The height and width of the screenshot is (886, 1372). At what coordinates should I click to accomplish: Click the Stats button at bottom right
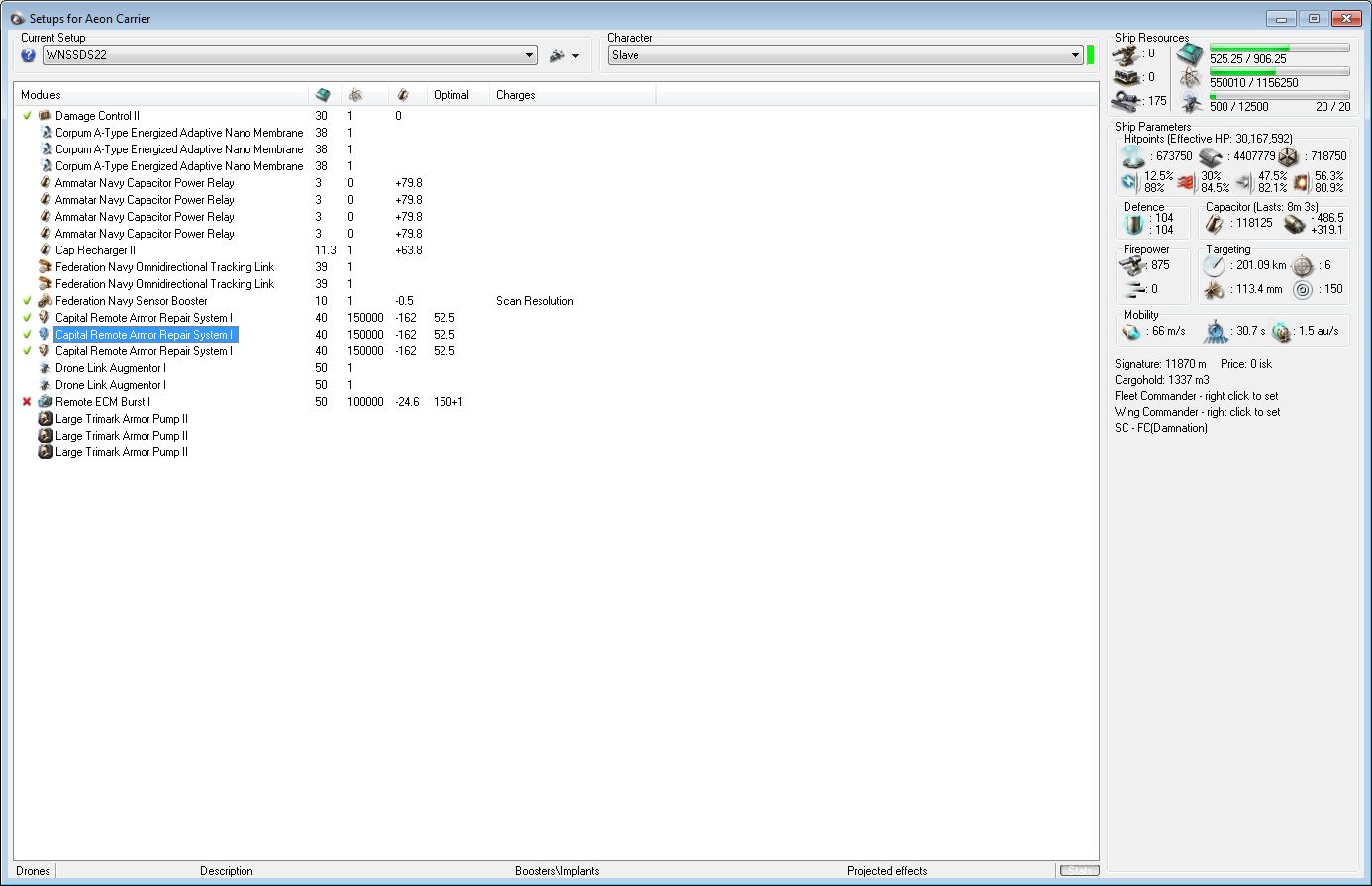(x=1079, y=871)
